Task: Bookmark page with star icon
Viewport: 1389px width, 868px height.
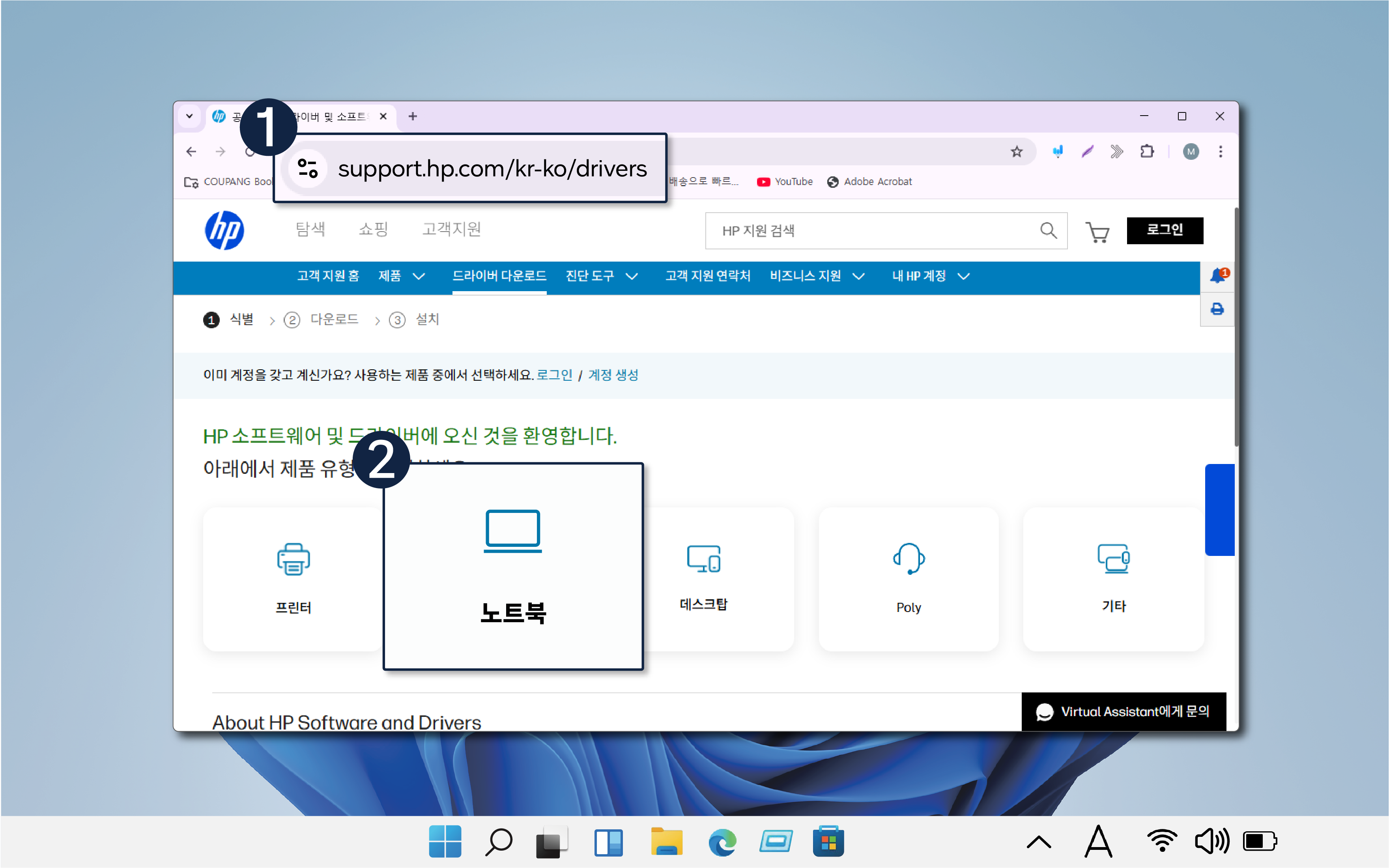Action: (x=1017, y=152)
